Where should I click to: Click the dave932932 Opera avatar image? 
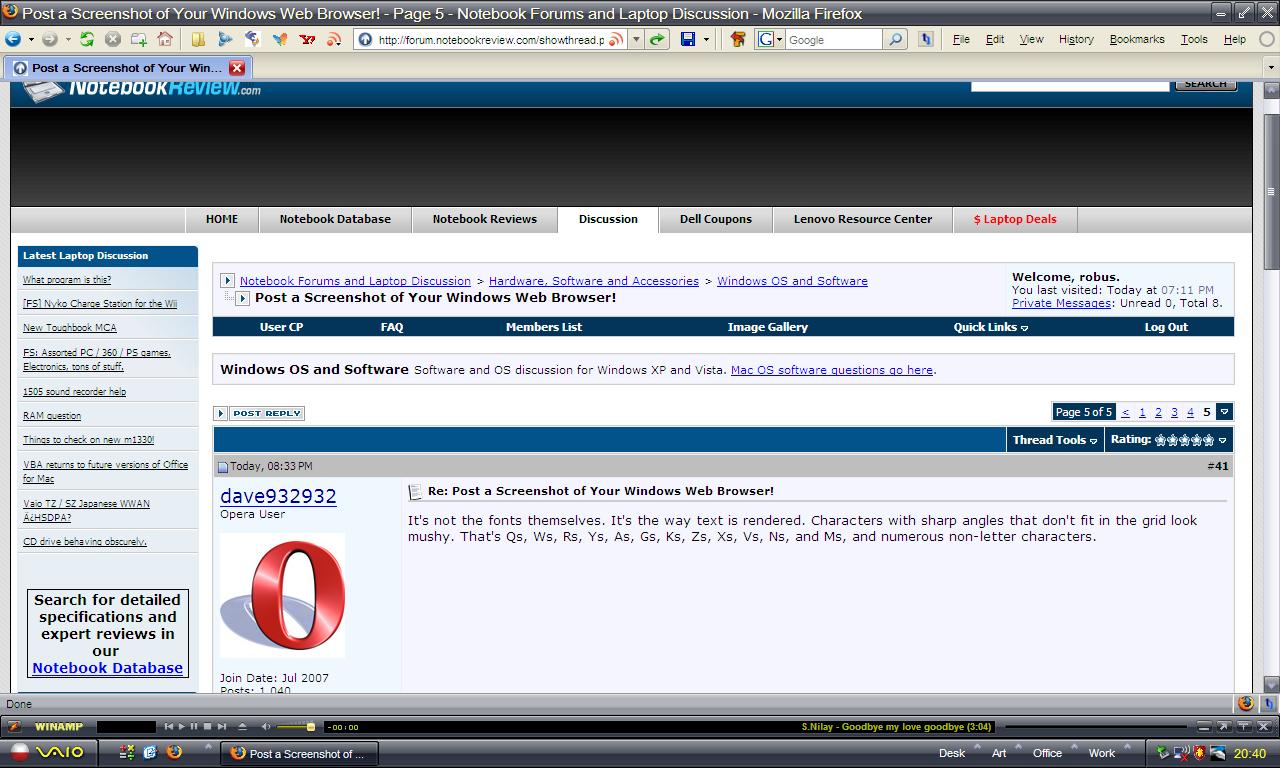coord(282,595)
